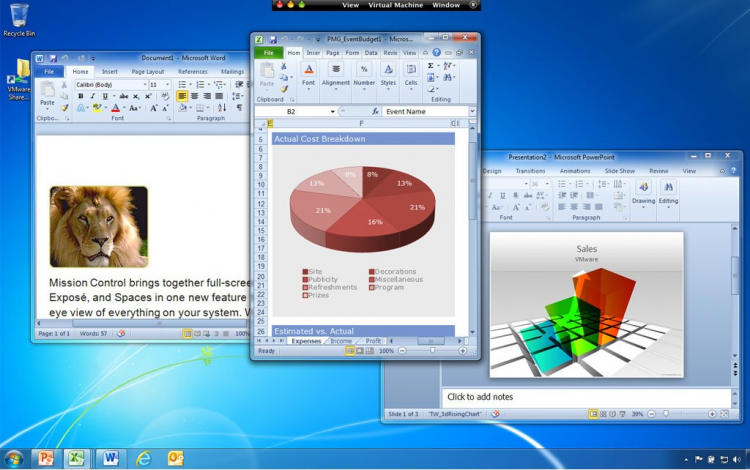Start Slide Show view from PowerPoint status bar
Viewport: 750px width, 470px height.
(622, 414)
